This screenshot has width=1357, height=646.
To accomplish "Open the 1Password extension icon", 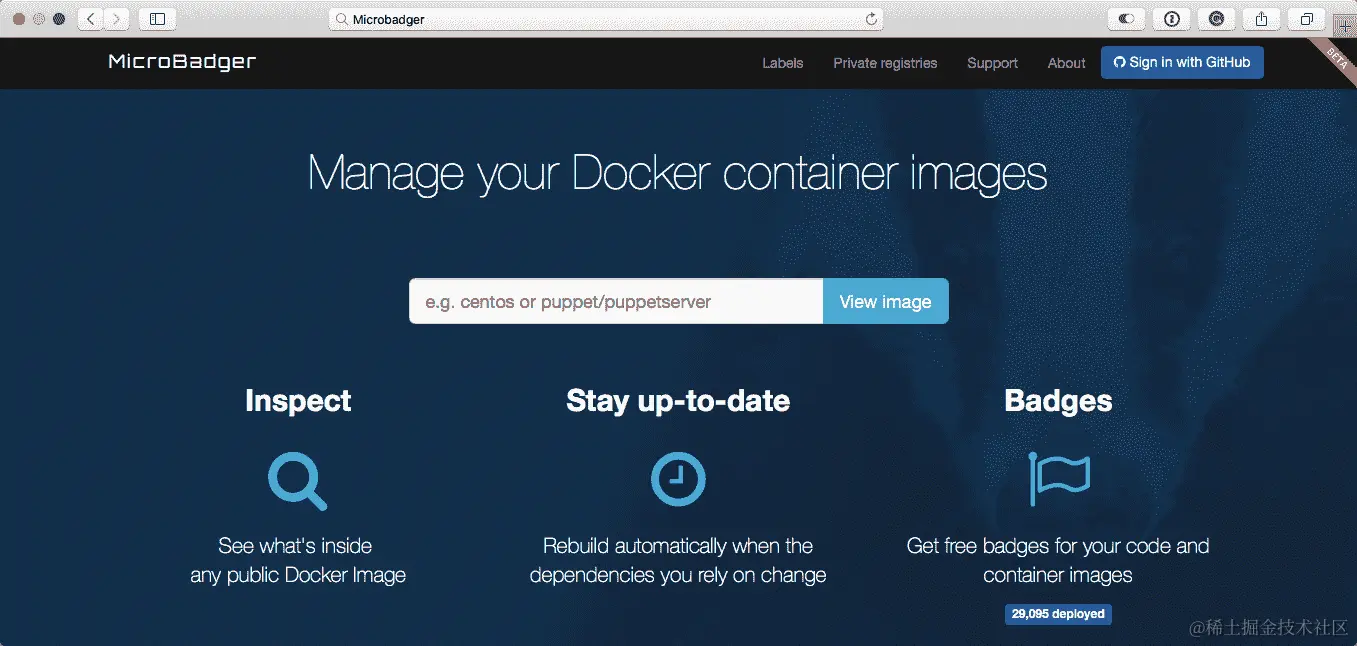I will click(x=1172, y=19).
